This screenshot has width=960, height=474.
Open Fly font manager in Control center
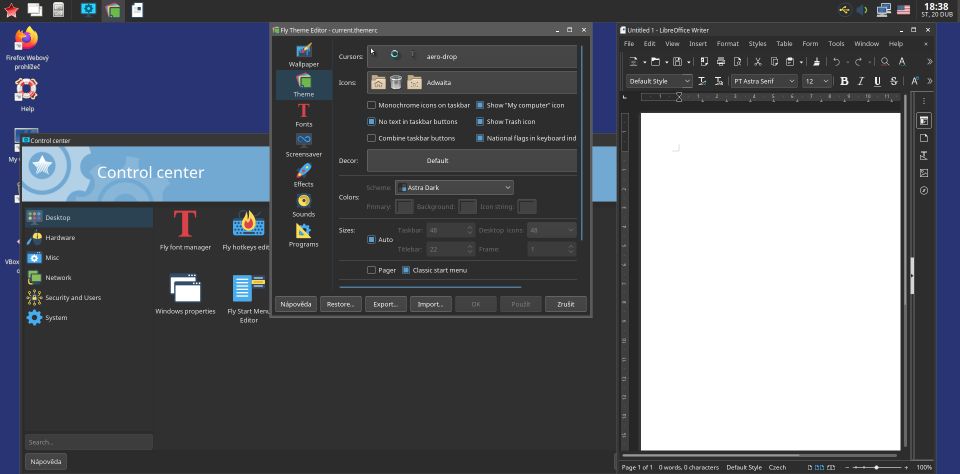pyautogui.click(x=185, y=230)
